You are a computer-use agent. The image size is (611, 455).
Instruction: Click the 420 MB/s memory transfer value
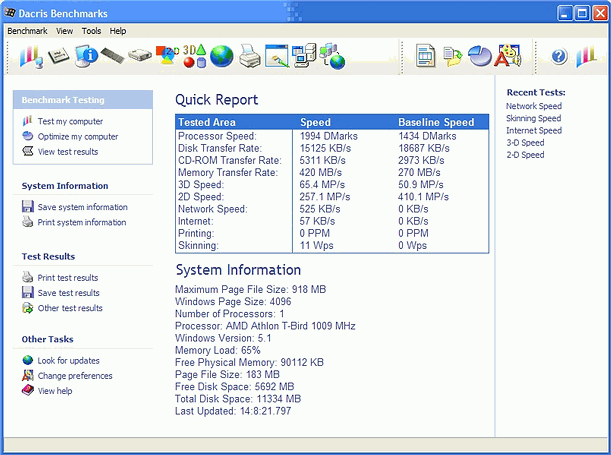(x=321, y=172)
